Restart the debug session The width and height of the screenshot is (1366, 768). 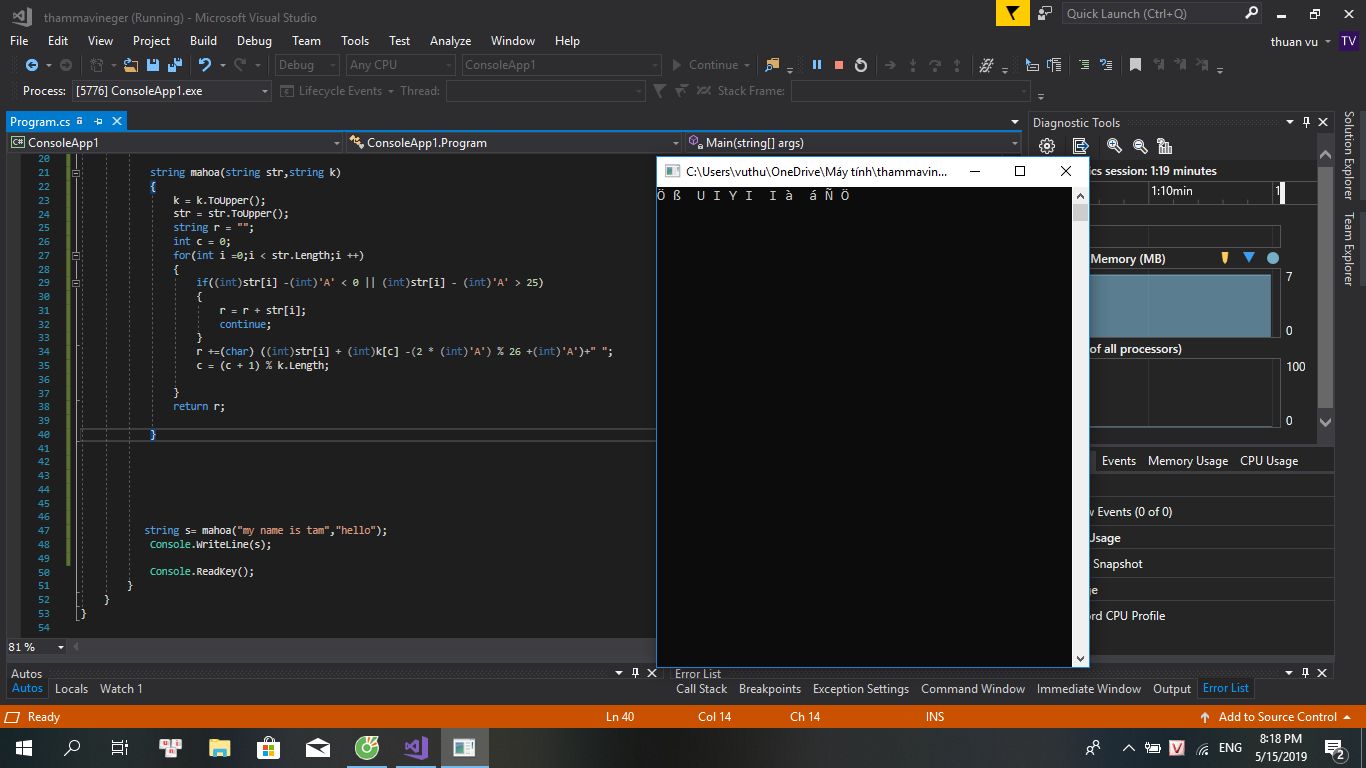tap(861, 65)
